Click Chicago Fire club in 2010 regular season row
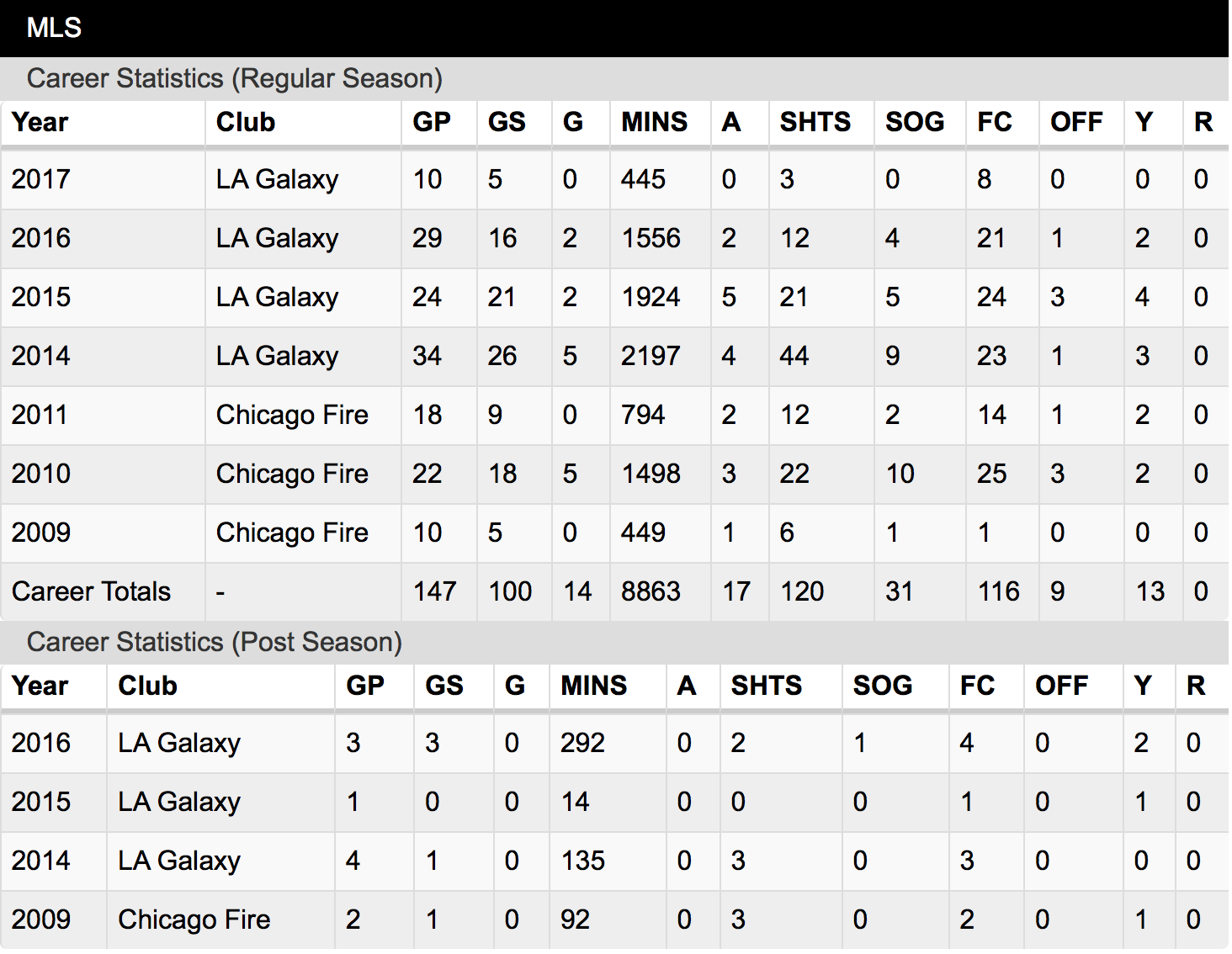This screenshot has height=954, width=1232. coord(292,474)
